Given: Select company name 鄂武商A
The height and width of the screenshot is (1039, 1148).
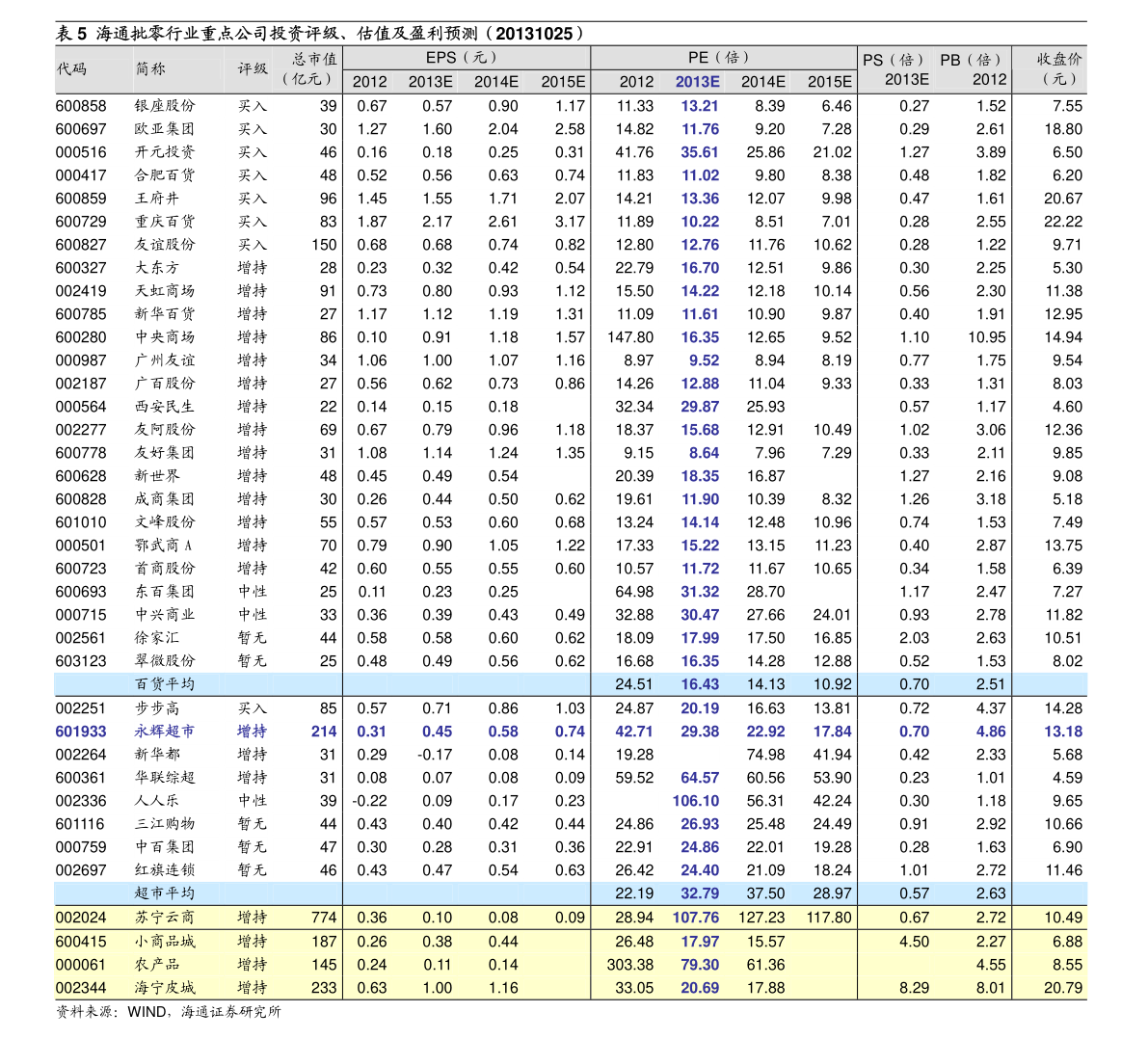Looking at the screenshot, I should coord(164,546).
